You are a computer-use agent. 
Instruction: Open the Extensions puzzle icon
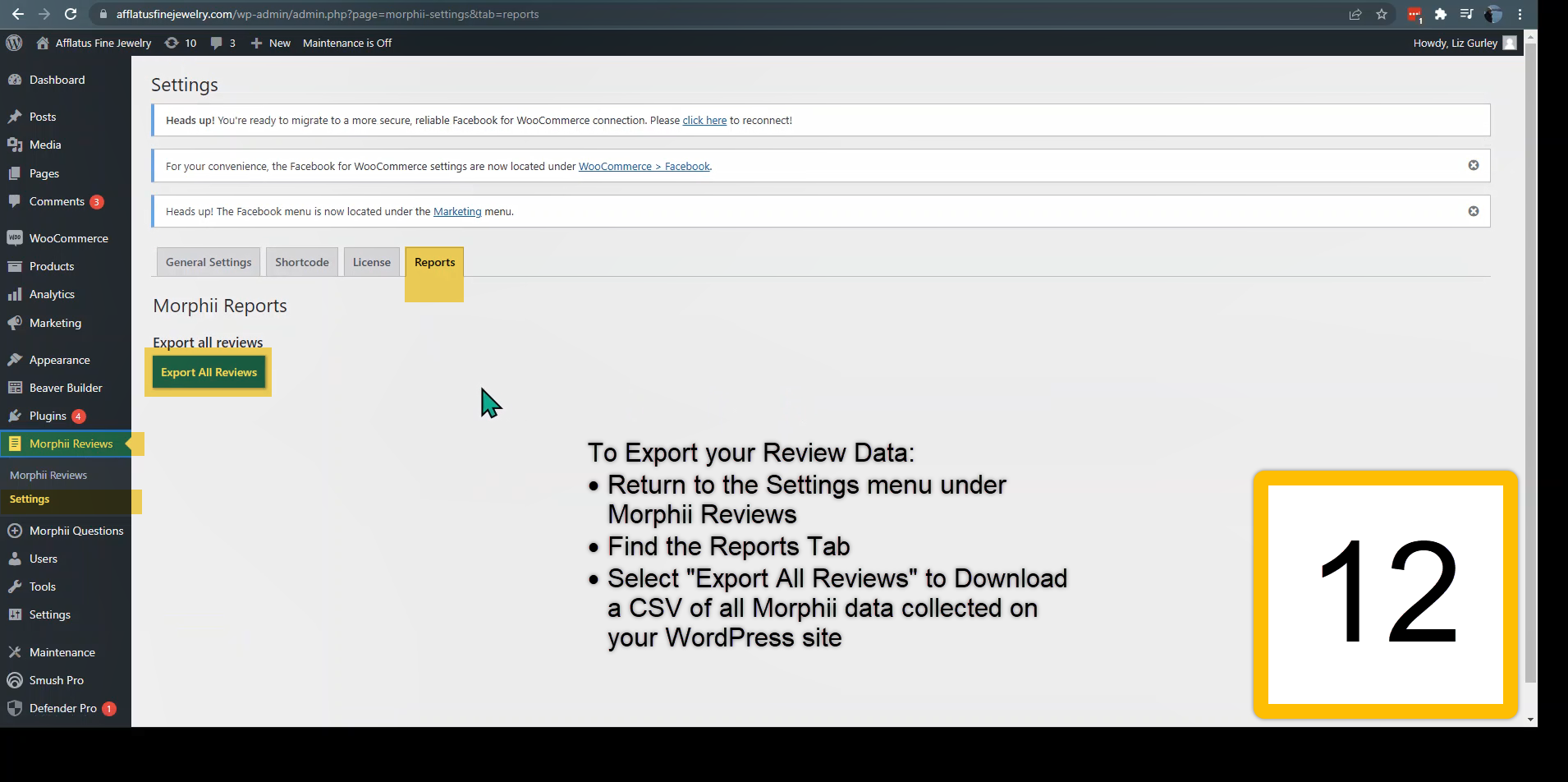[x=1441, y=14]
